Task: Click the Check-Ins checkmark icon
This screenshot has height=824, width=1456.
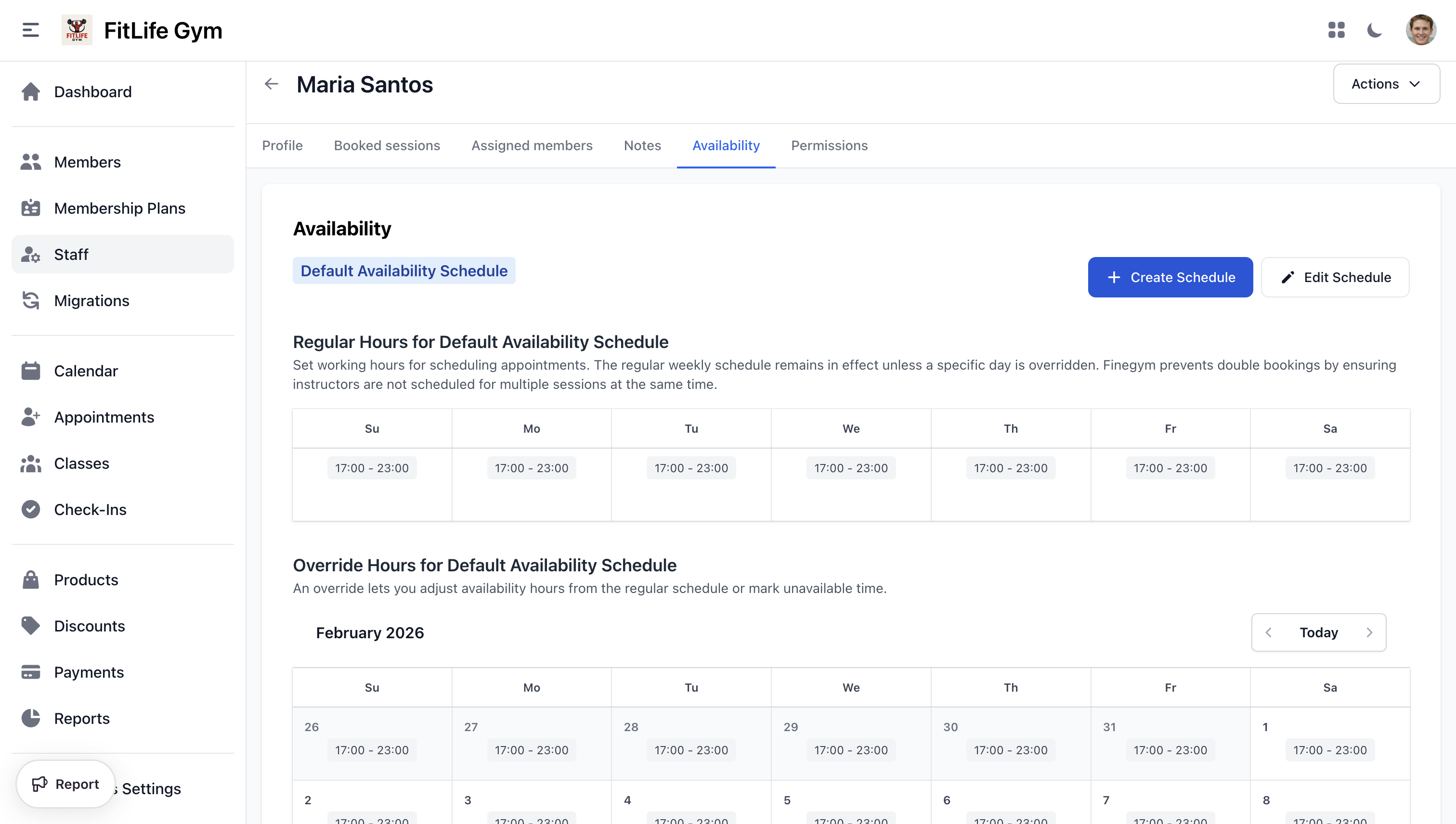Action: click(30, 509)
